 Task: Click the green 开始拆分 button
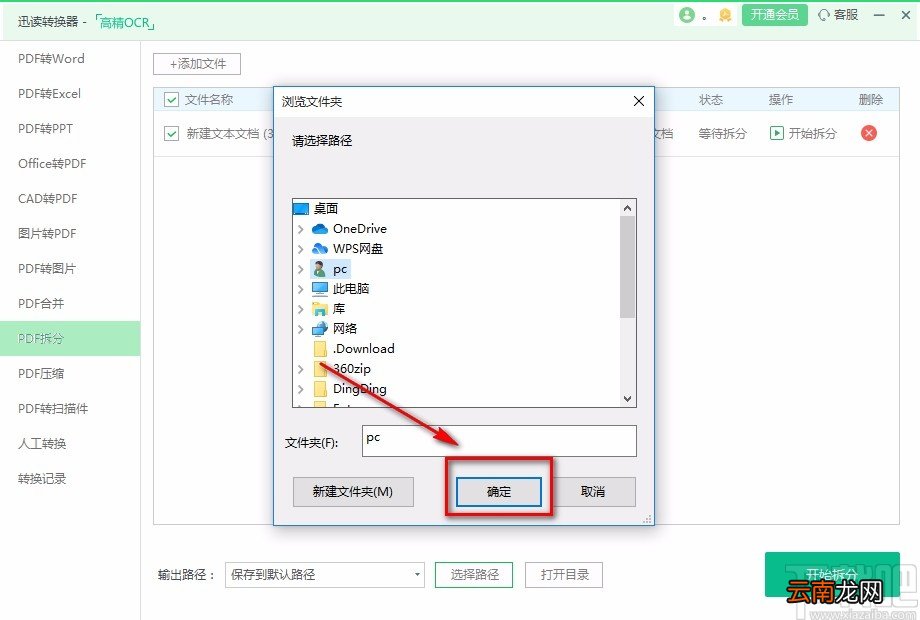tap(832, 574)
